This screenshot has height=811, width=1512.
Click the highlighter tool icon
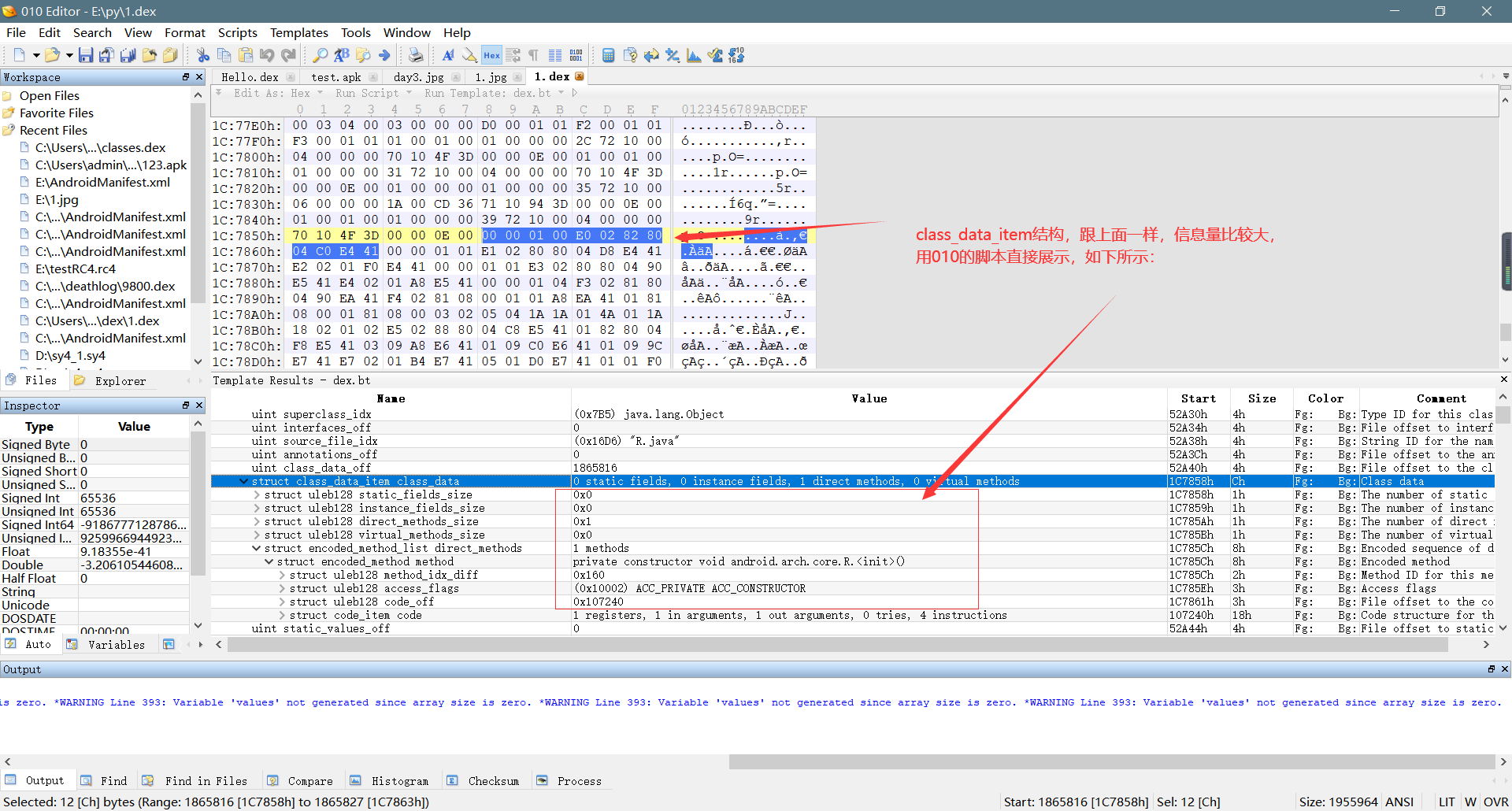(469, 55)
